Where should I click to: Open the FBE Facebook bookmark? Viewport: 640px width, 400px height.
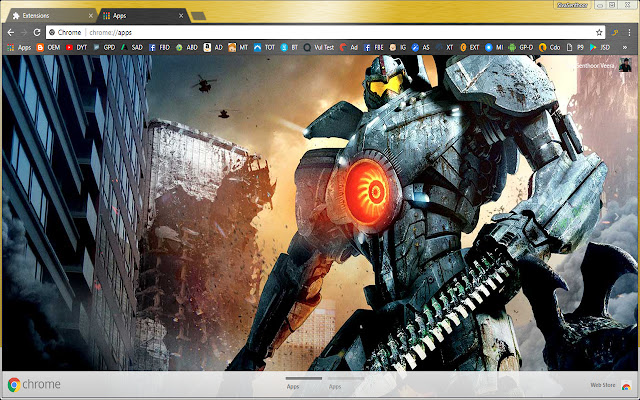click(373, 47)
